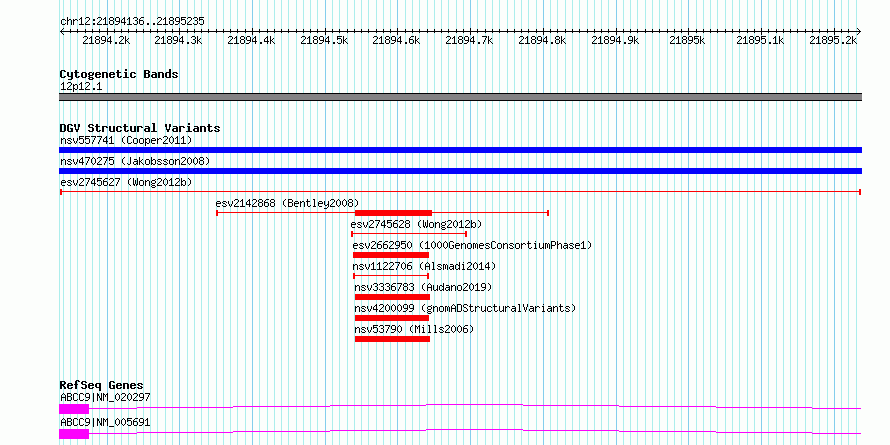890x445 pixels.
Task: Click the 21894.8k ruler tick label
Action: point(543,40)
